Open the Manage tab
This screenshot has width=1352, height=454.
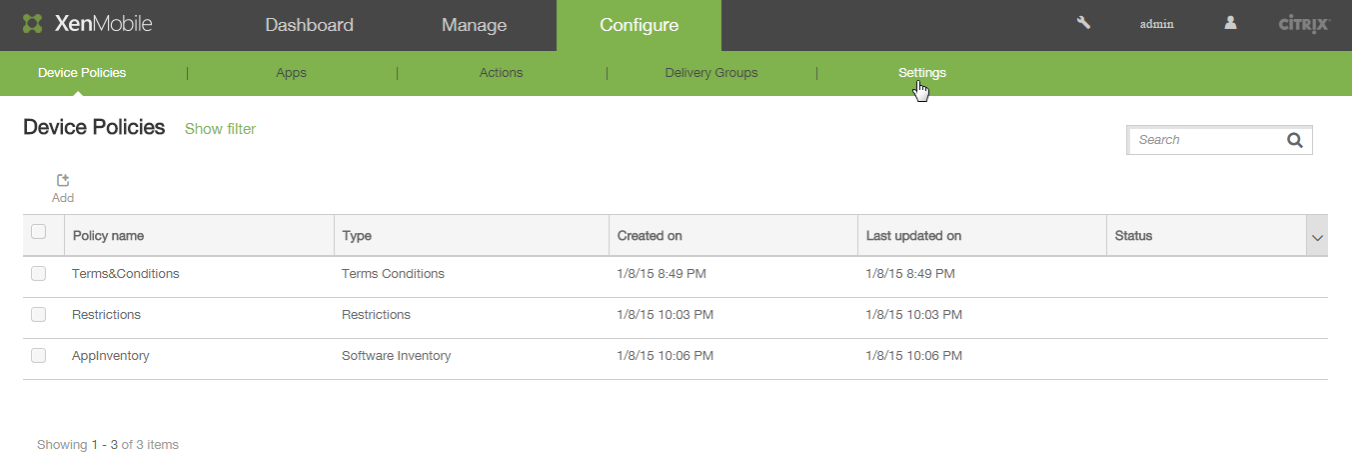474,25
